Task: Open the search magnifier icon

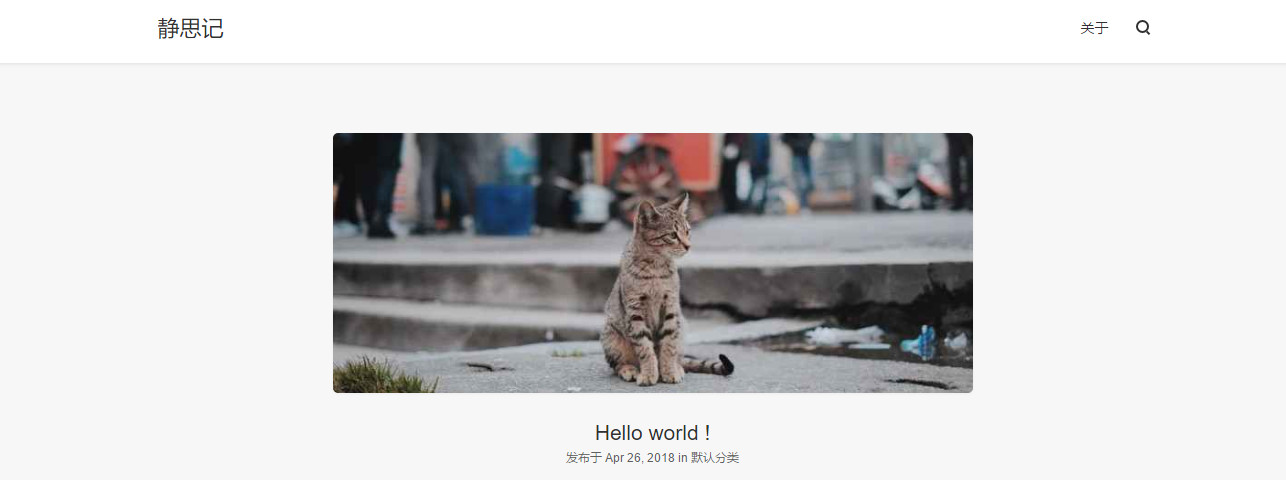Action: [1143, 28]
